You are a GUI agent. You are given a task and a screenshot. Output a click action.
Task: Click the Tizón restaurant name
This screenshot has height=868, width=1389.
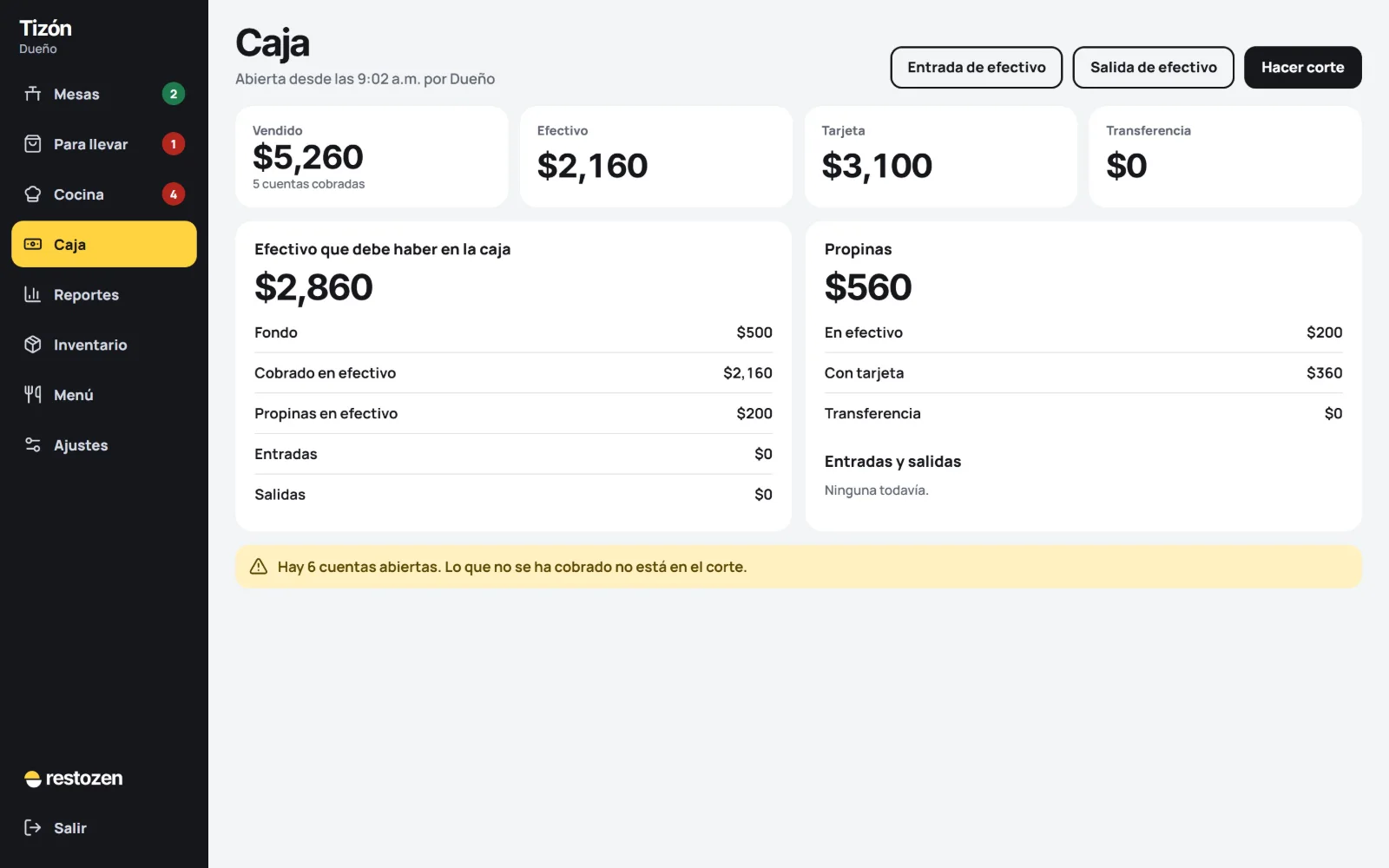pyautogui.click(x=45, y=28)
